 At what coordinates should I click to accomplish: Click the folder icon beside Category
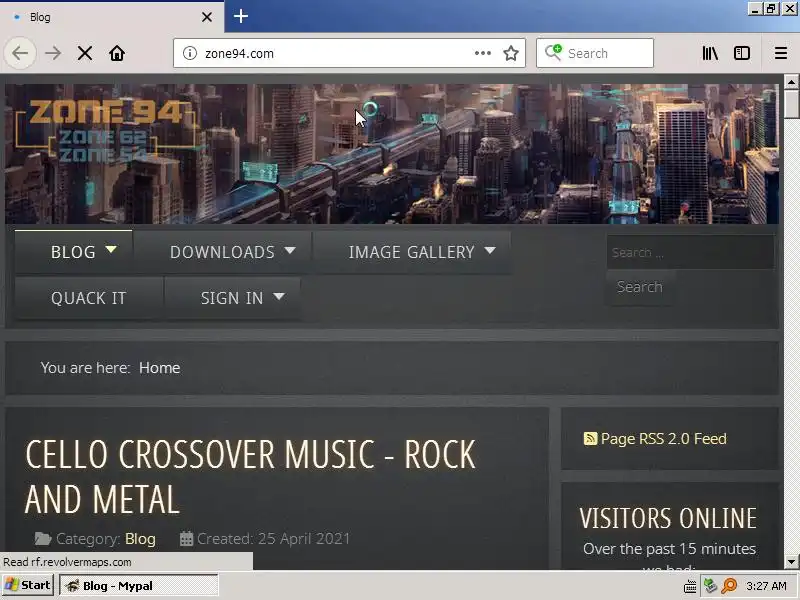(43, 539)
